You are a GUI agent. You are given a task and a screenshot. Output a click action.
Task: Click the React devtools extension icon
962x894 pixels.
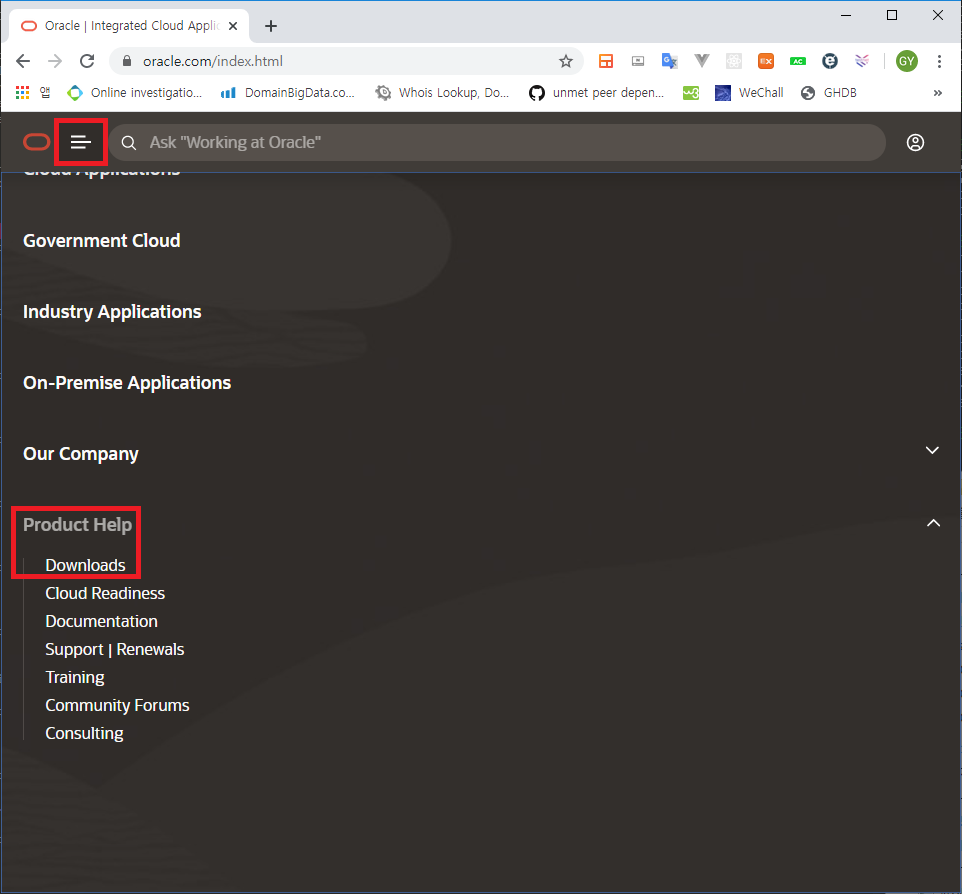[x=733, y=61]
